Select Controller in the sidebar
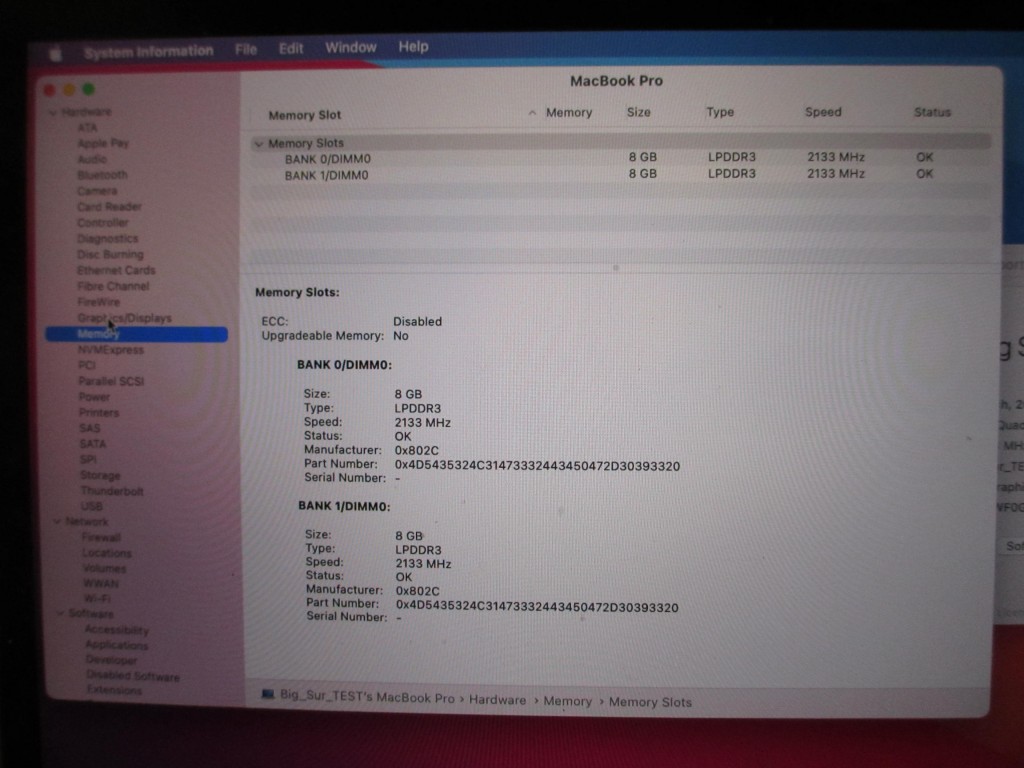The image size is (1024, 768). pos(103,223)
